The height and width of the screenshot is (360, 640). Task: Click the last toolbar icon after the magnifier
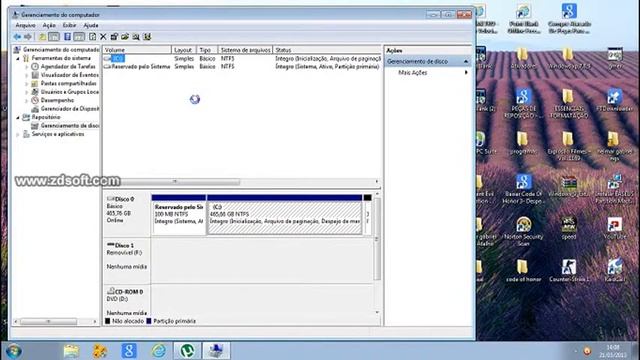(147, 37)
